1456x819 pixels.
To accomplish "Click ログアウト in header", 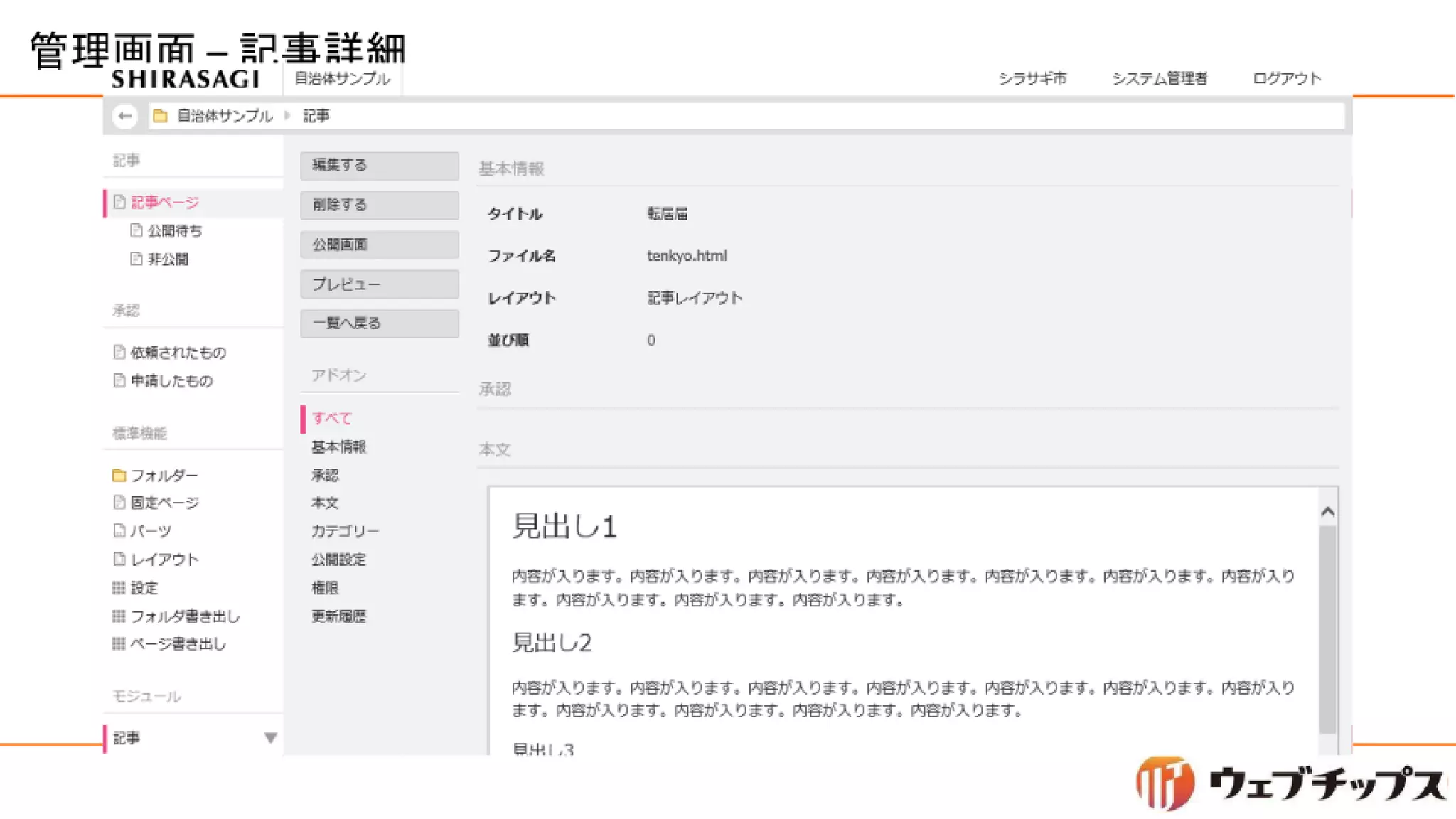I will tap(1286, 78).
